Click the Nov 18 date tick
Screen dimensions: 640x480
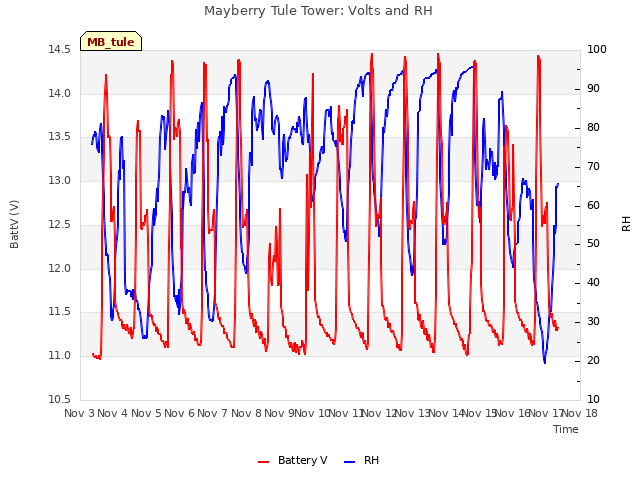580,413
